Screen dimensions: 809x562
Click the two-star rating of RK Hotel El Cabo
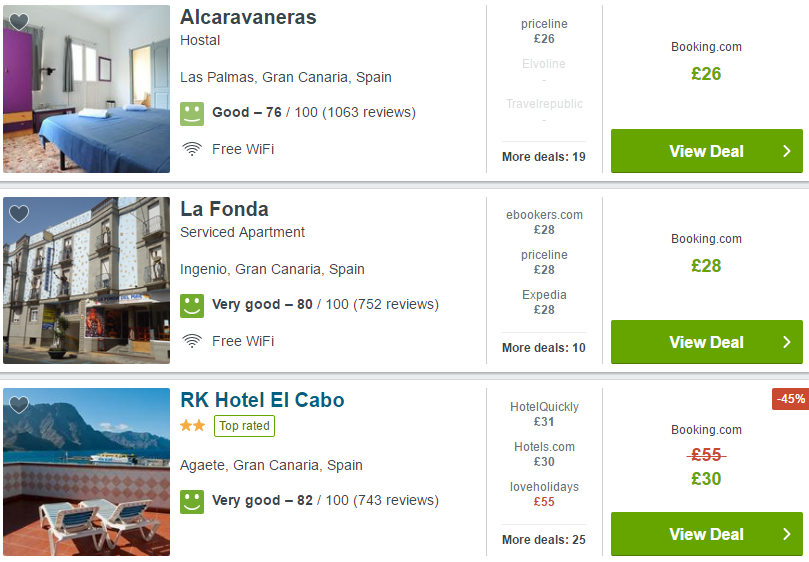[x=192, y=426]
